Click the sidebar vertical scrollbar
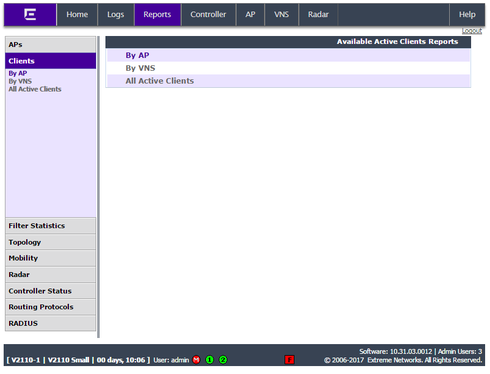The height and width of the screenshot is (374, 490). tap(98, 187)
